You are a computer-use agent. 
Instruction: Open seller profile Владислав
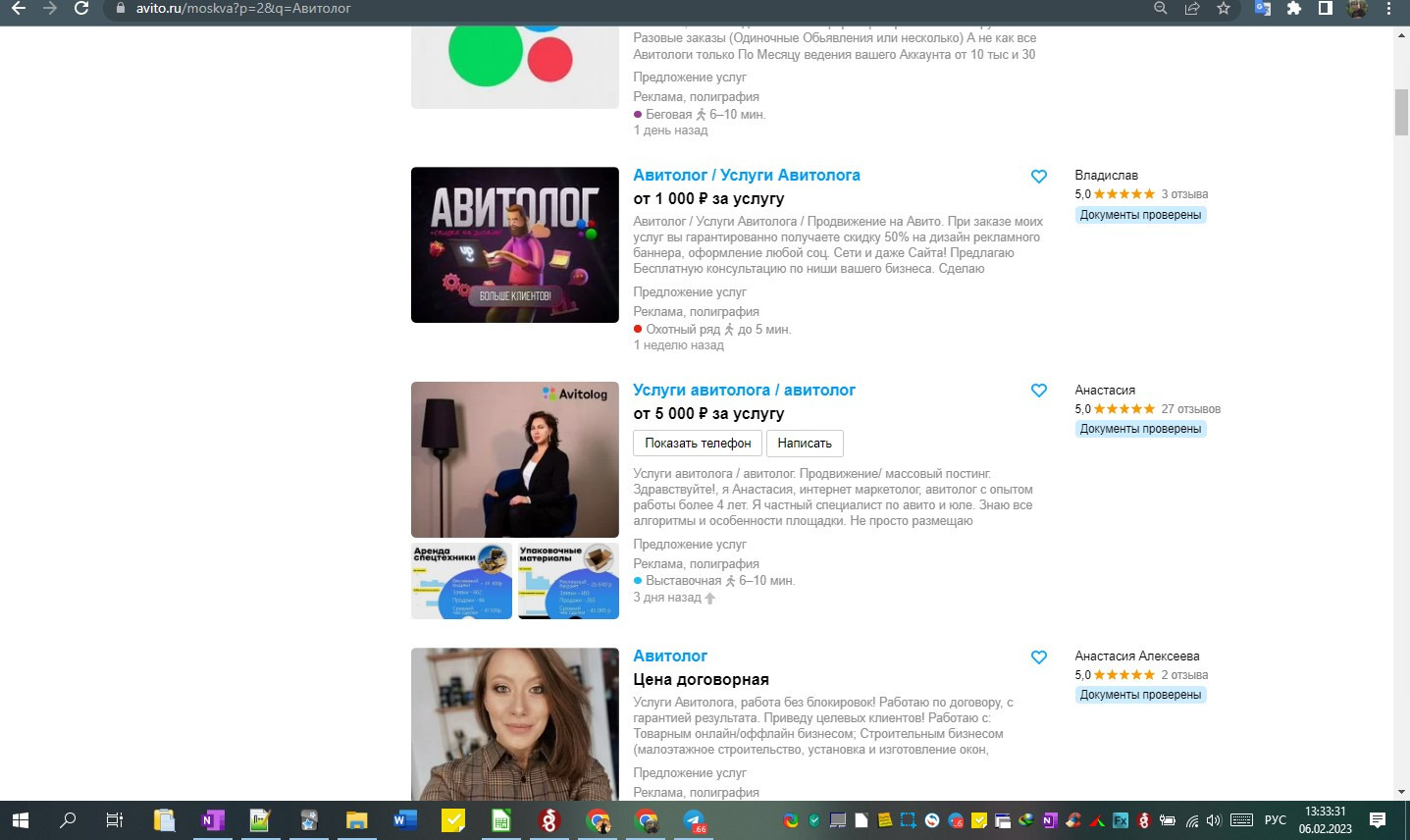point(1106,176)
